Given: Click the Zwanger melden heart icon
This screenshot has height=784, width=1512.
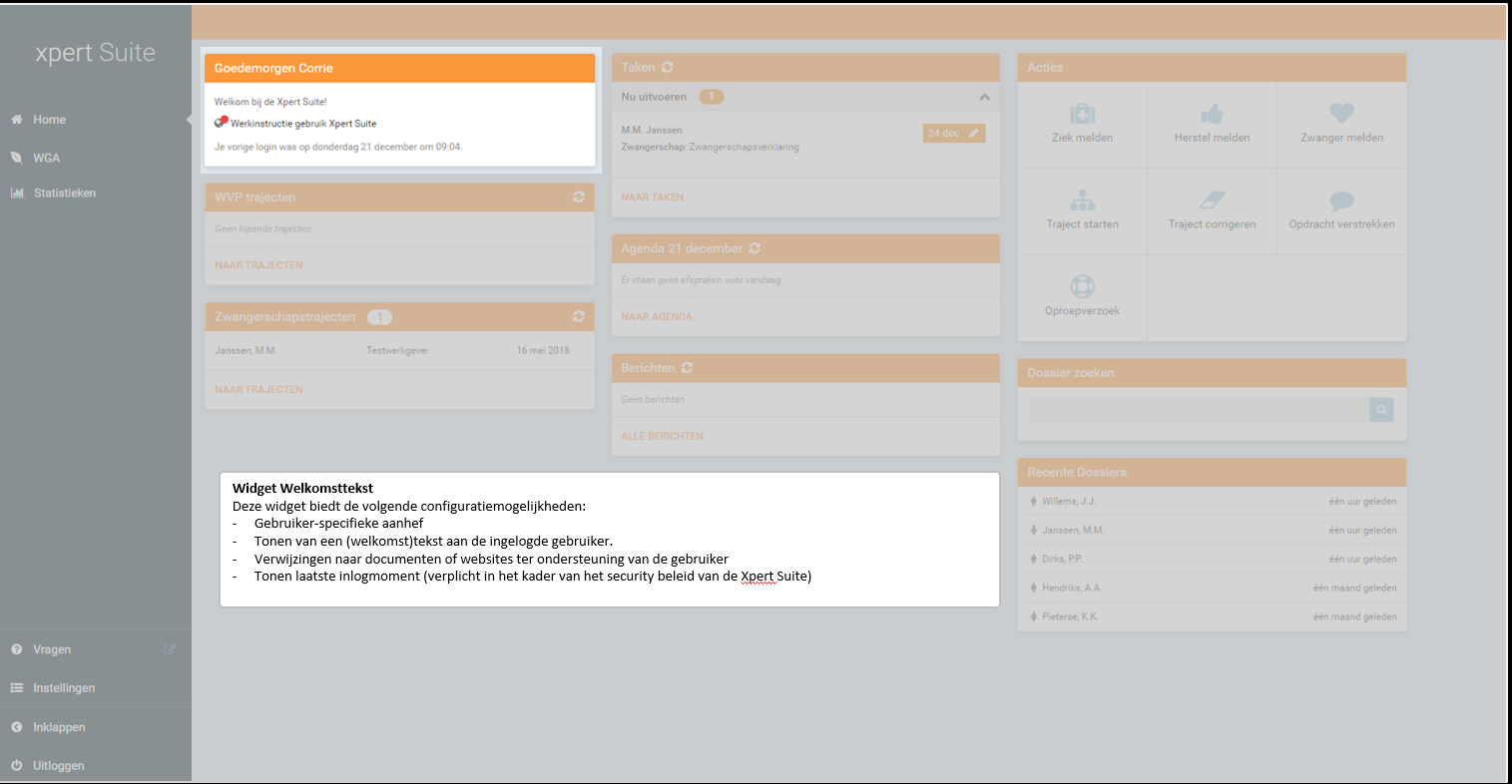Looking at the screenshot, I should coord(1341,114).
